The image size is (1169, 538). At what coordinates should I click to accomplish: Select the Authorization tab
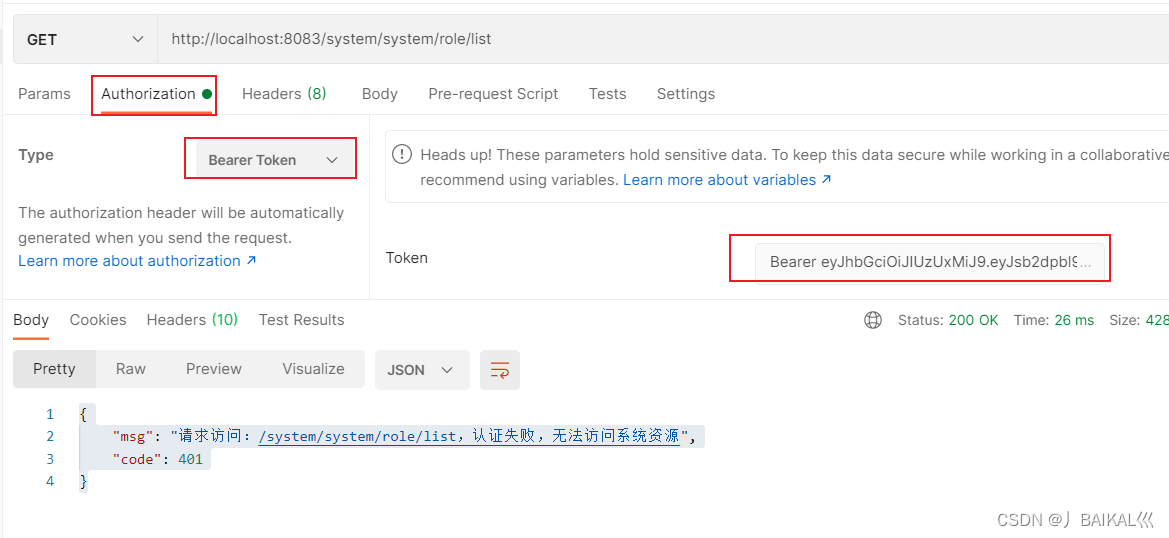coord(149,94)
